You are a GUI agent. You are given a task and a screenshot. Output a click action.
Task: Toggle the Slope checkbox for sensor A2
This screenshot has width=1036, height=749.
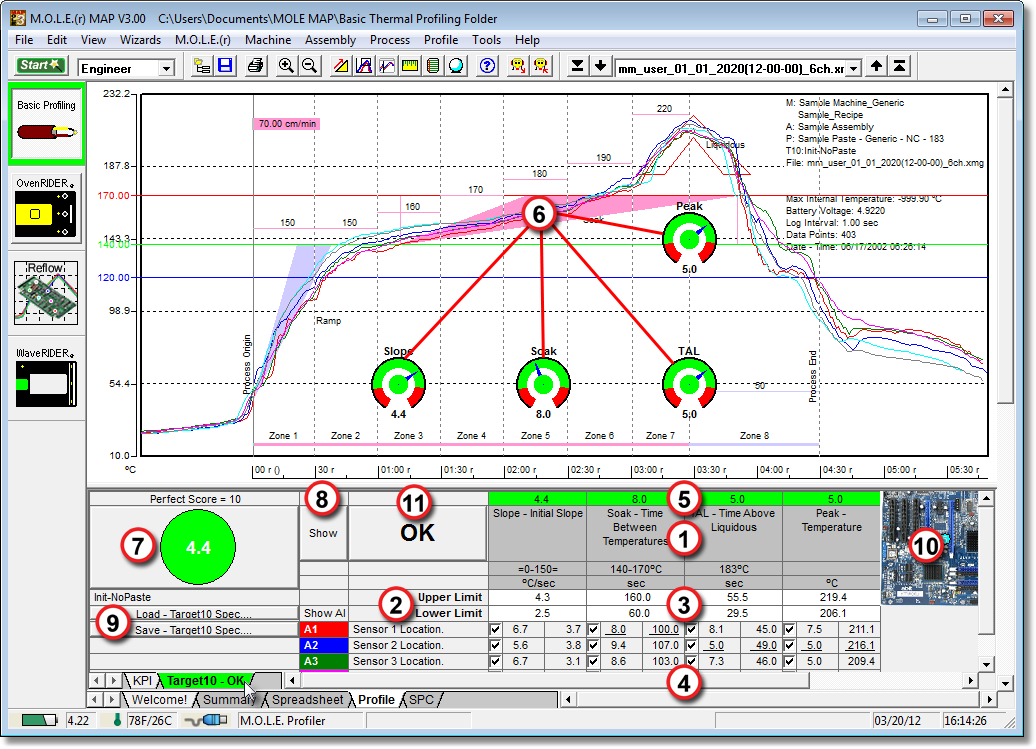(x=496, y=645)
